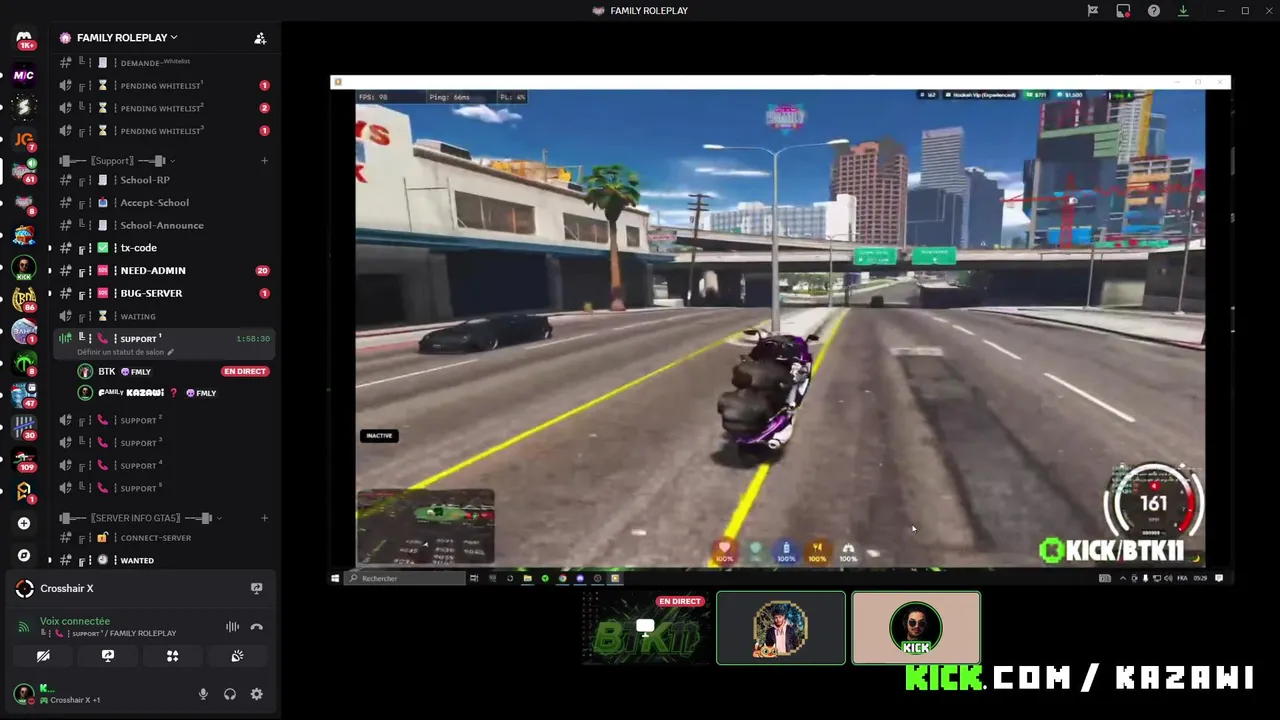Expand FAMILY ROLEPLAY server menu
Viewport: 1280px width, 720px height.
coord(127,38)
